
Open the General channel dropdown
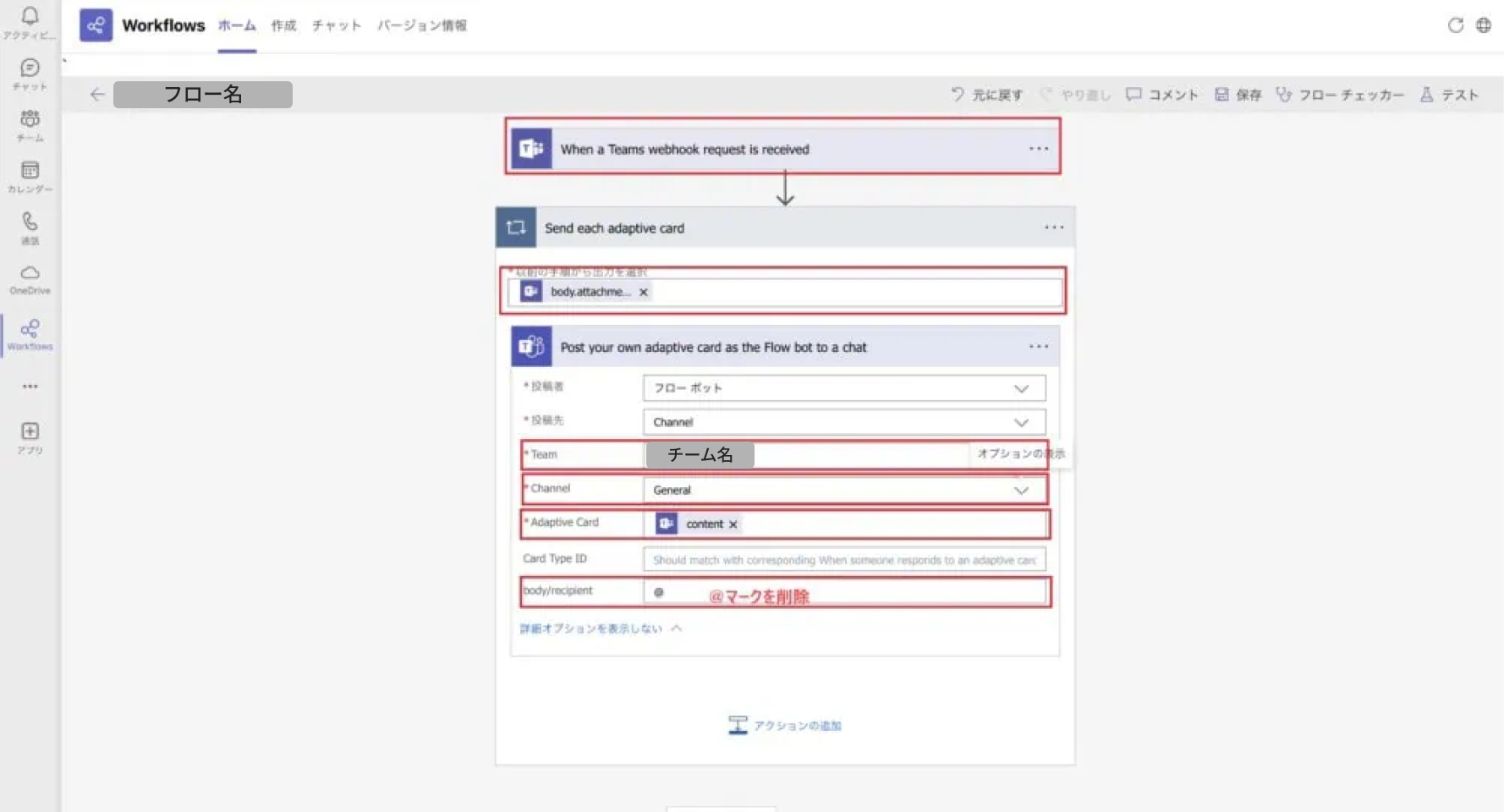[x=1021, y=491]
